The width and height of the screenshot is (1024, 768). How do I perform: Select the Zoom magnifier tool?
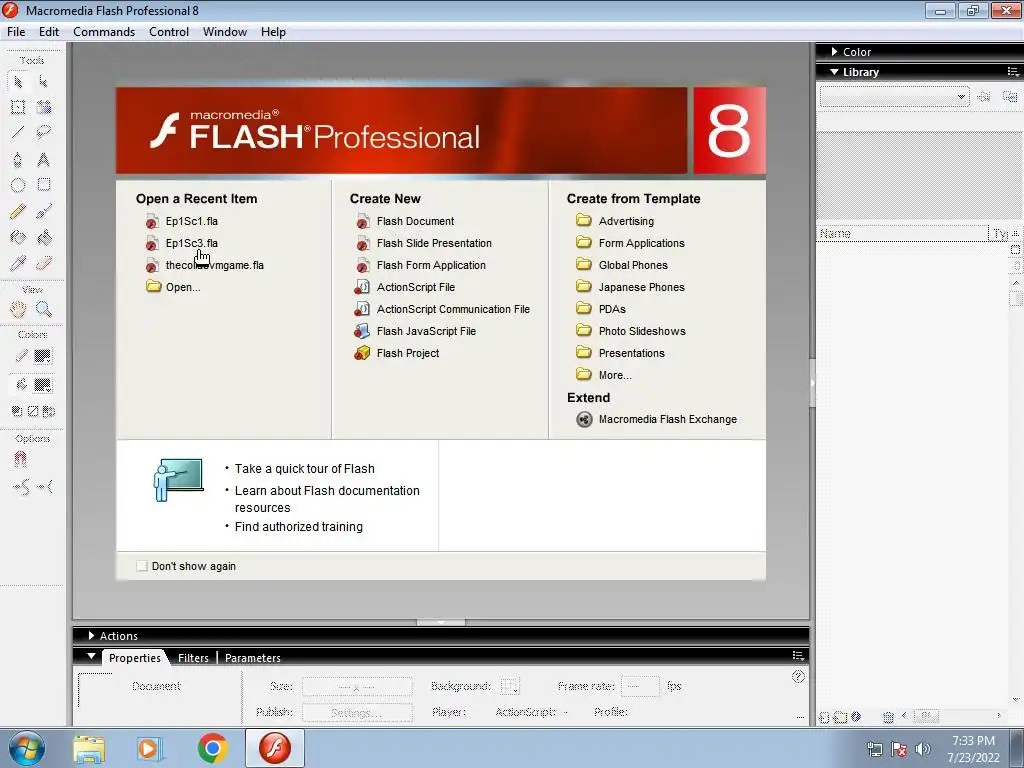44,309
